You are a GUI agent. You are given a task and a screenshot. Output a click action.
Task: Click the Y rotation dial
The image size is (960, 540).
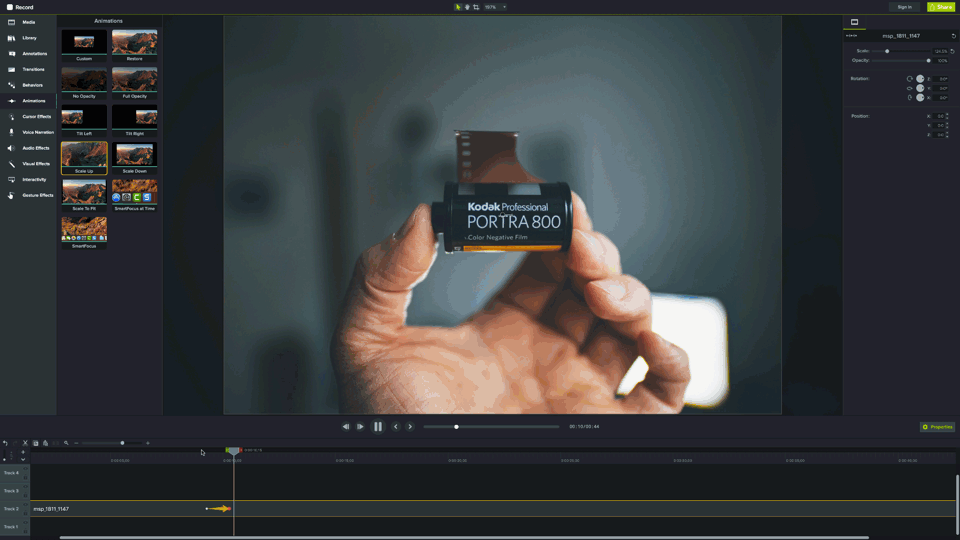[x=920, y=88]
